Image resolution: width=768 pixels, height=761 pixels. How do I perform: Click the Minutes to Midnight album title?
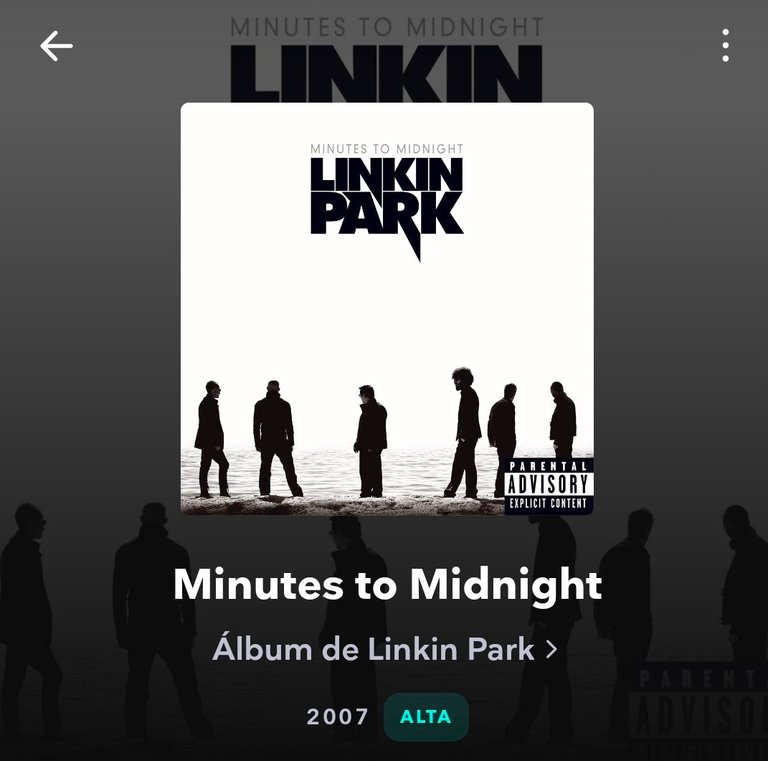[387, 584]
